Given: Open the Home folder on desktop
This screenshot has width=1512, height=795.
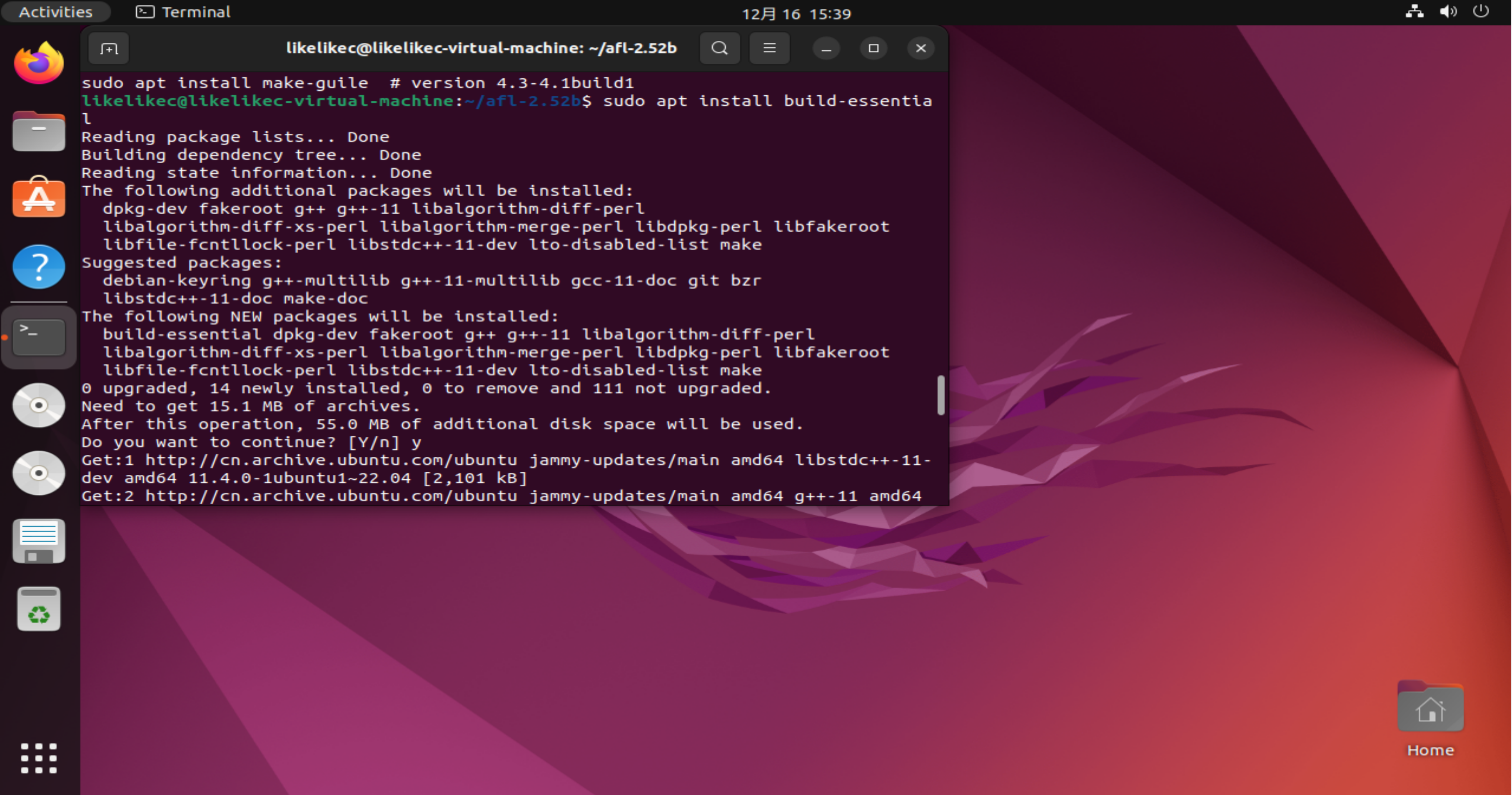Looking at the screenshot, I should [x=1430, y=718].
